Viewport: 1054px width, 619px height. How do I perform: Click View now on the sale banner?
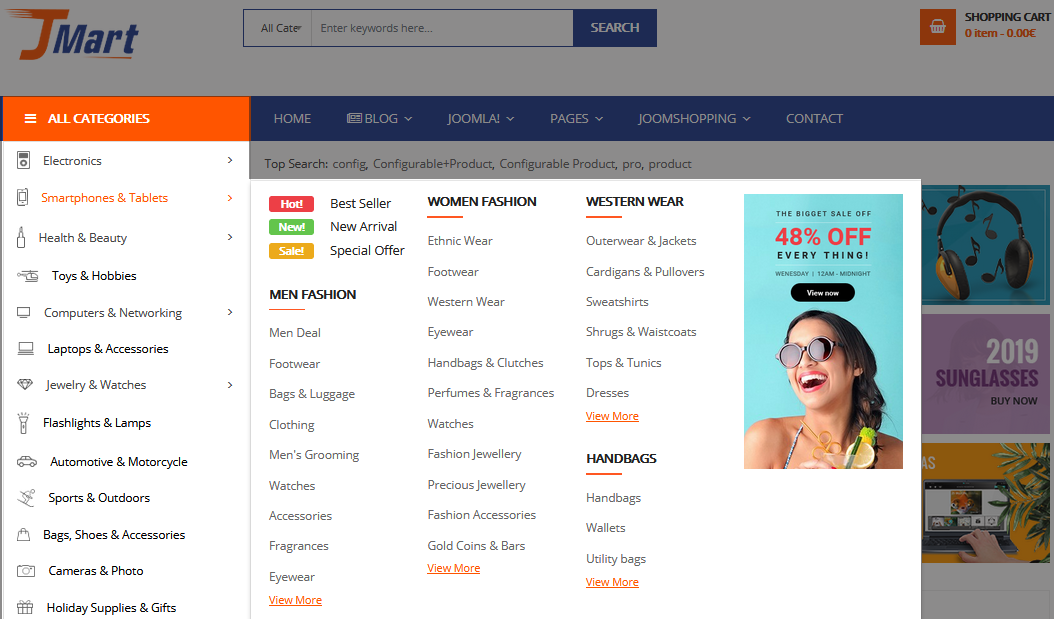click(x=822, y=292)
